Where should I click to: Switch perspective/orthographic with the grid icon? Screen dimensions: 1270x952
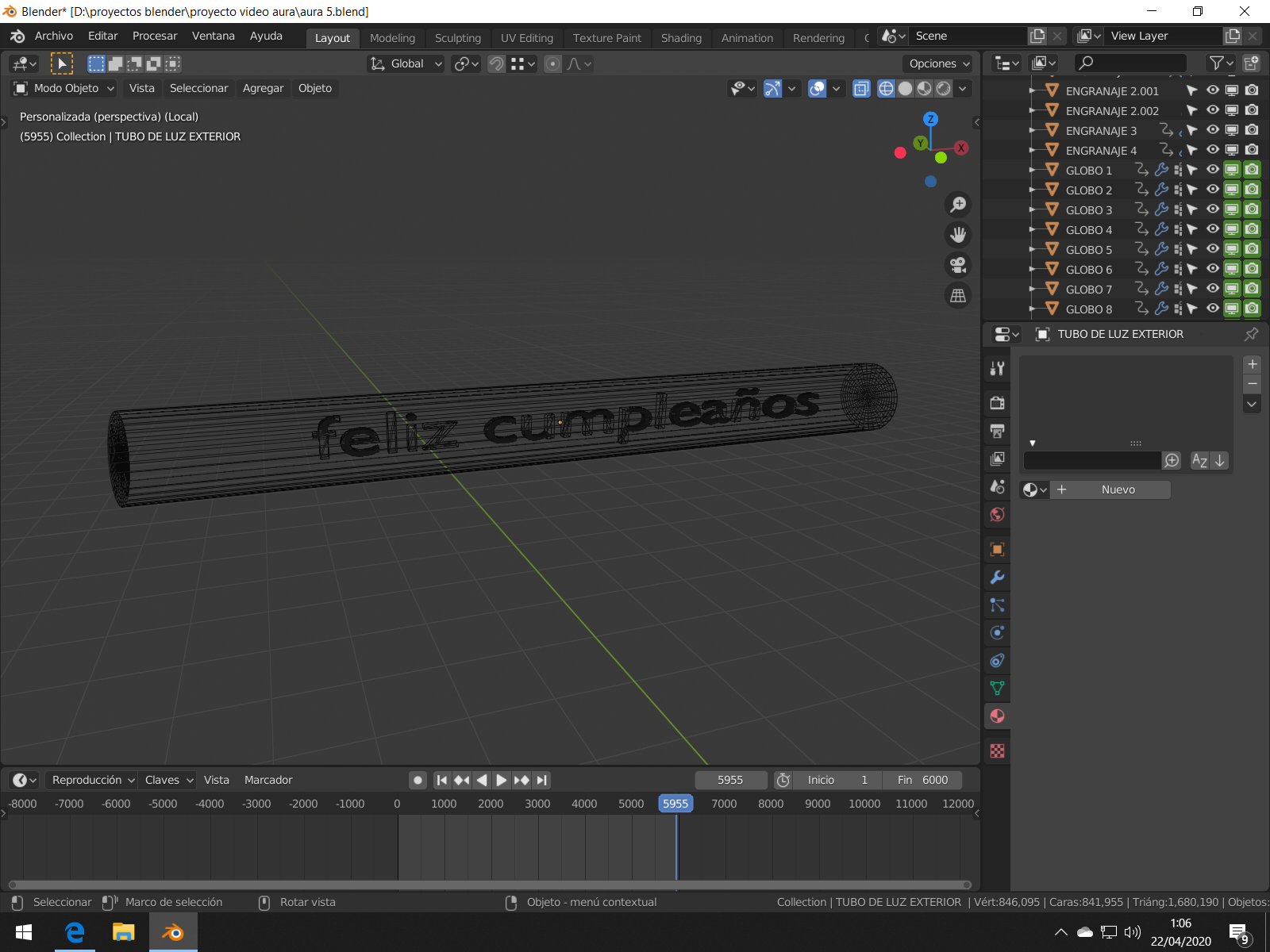coord(958,295)
